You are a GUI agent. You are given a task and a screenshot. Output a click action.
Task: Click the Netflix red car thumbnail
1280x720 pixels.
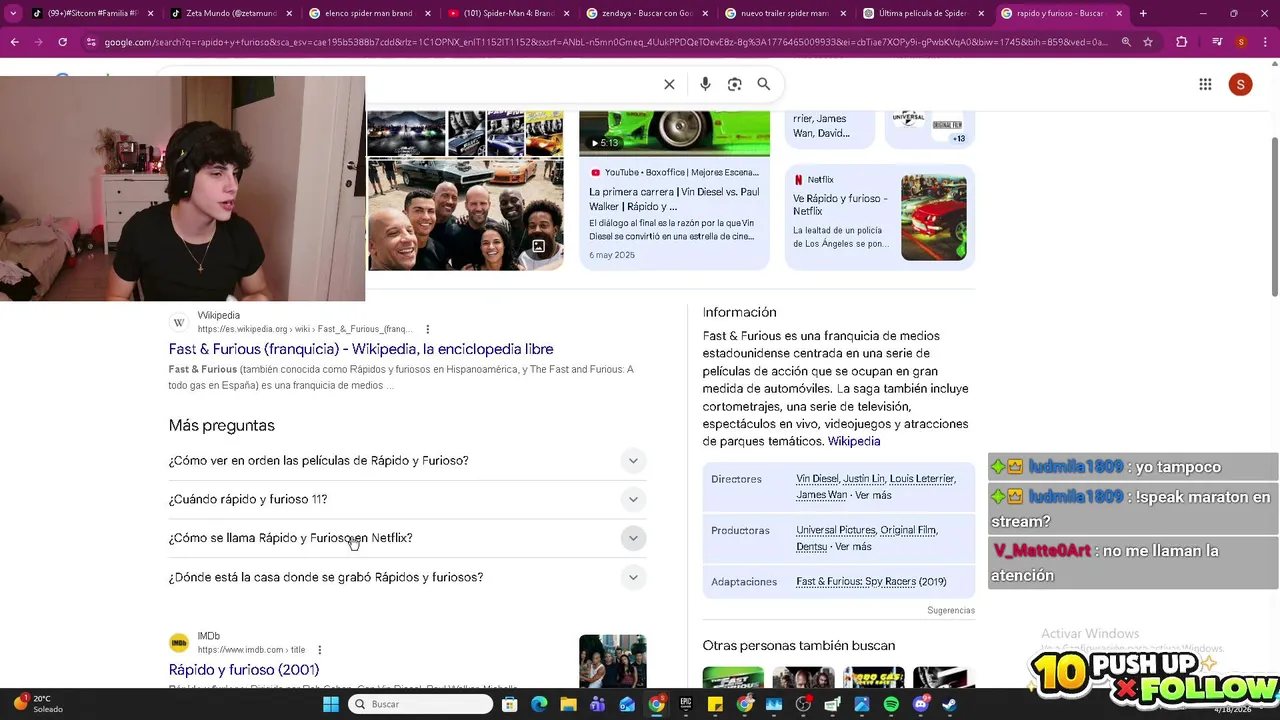click(x=934, y=218)
